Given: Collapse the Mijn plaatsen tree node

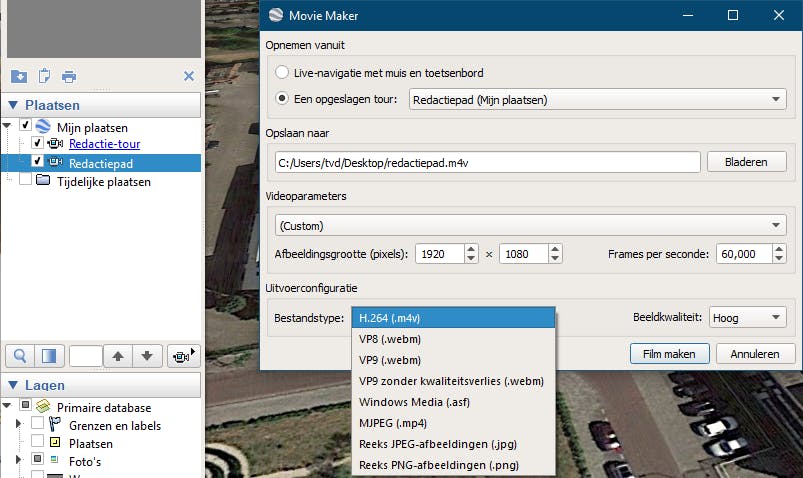Looking at the screenshot, I should click(7, 126).
